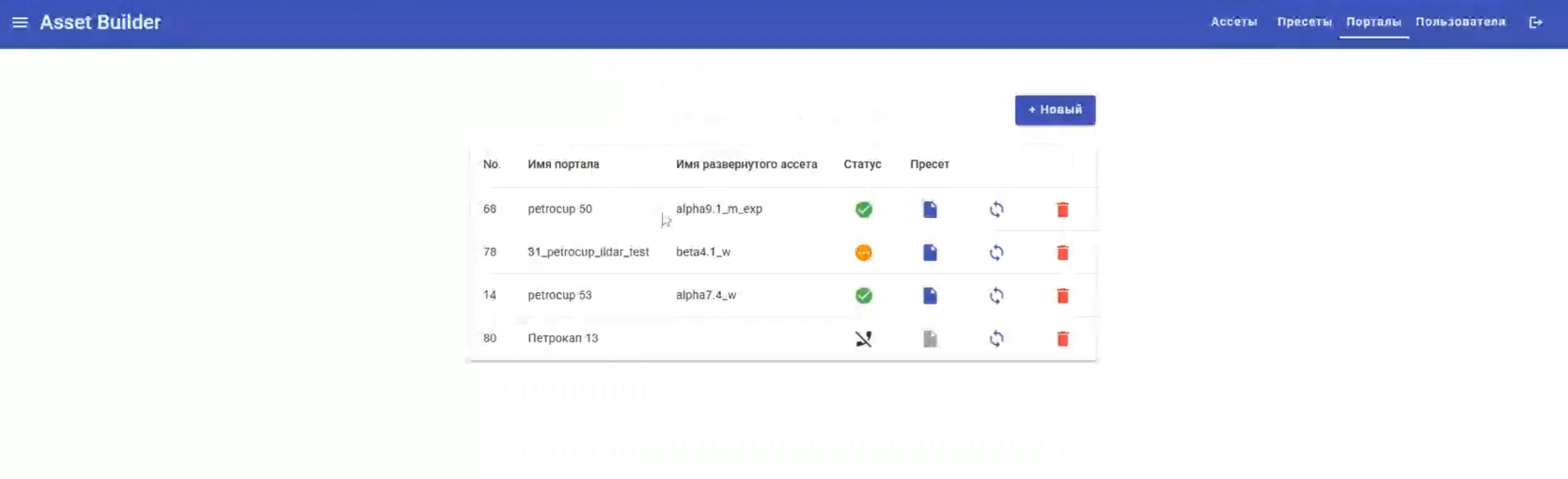
Task: Click green status check of petrocup 53
Action: tap(863, 296)
